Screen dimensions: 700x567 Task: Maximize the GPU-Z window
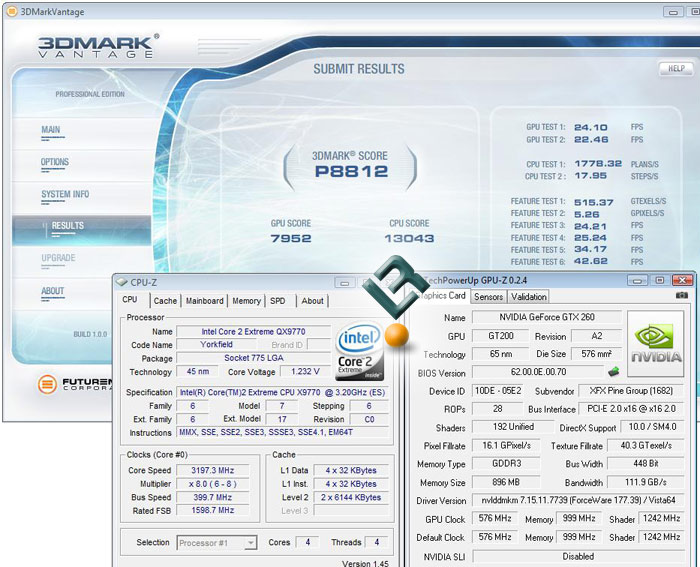pyautogui.click(x=659, y=280)
